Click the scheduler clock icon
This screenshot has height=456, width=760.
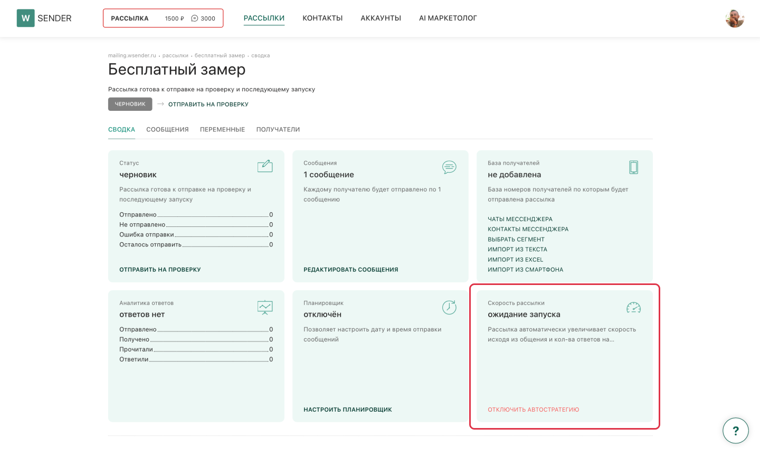coord(449,307)
